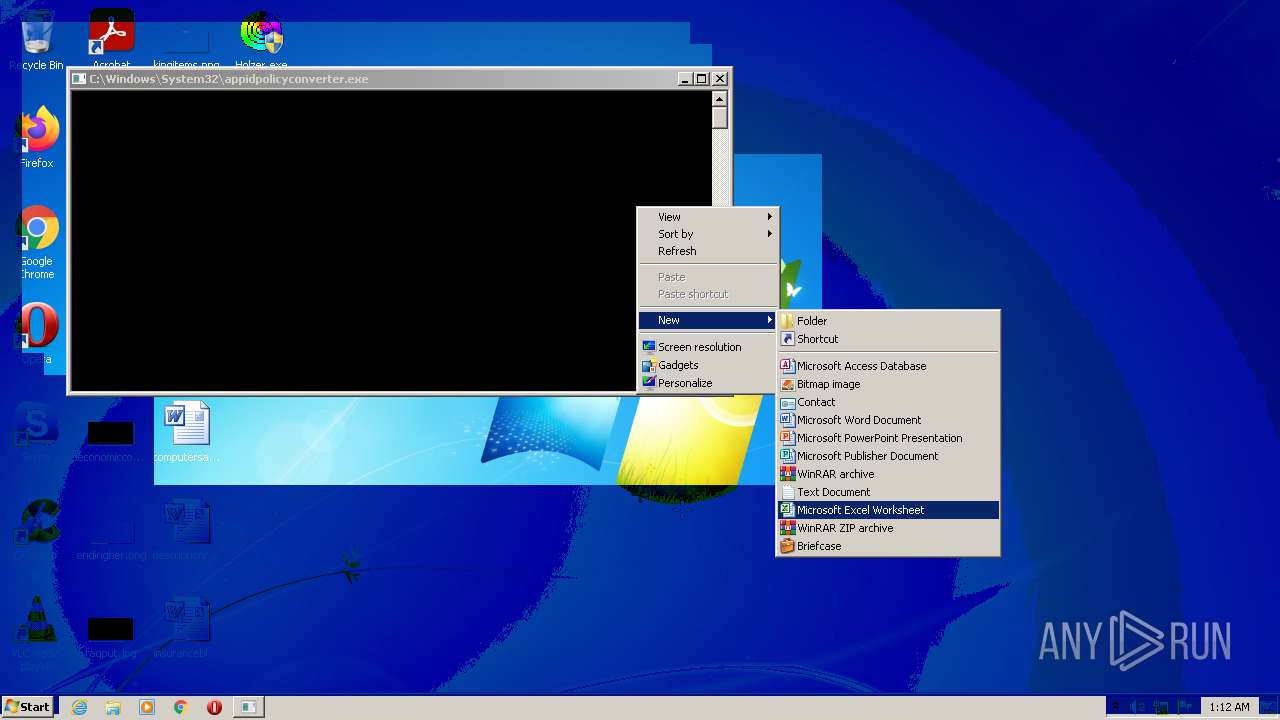
Task: Select the insurancebl... Word document
Action: click(x=187, y=628)
